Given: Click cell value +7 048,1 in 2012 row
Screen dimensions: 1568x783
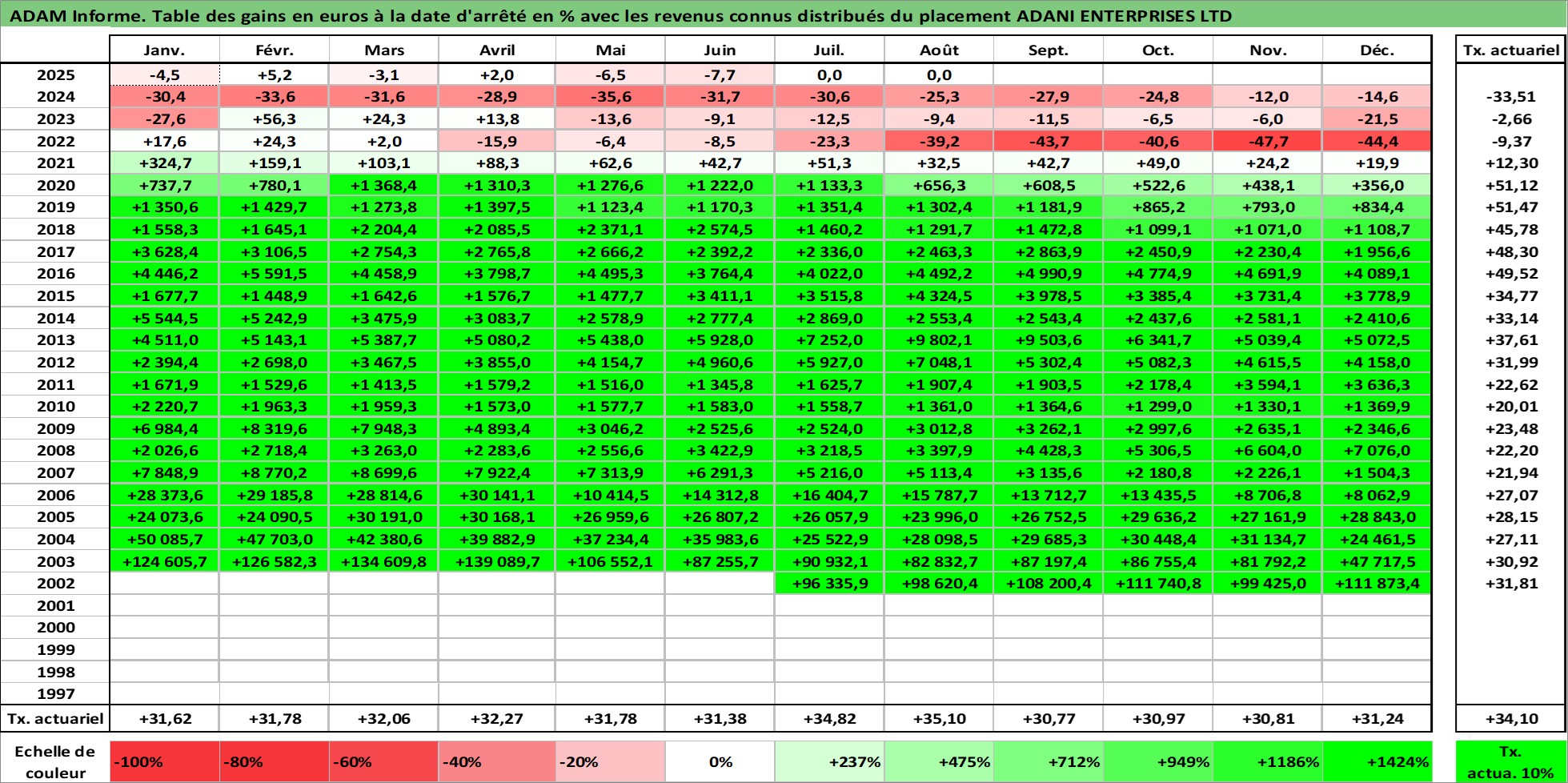Looking at the screenshot, I should coord(939,363).
